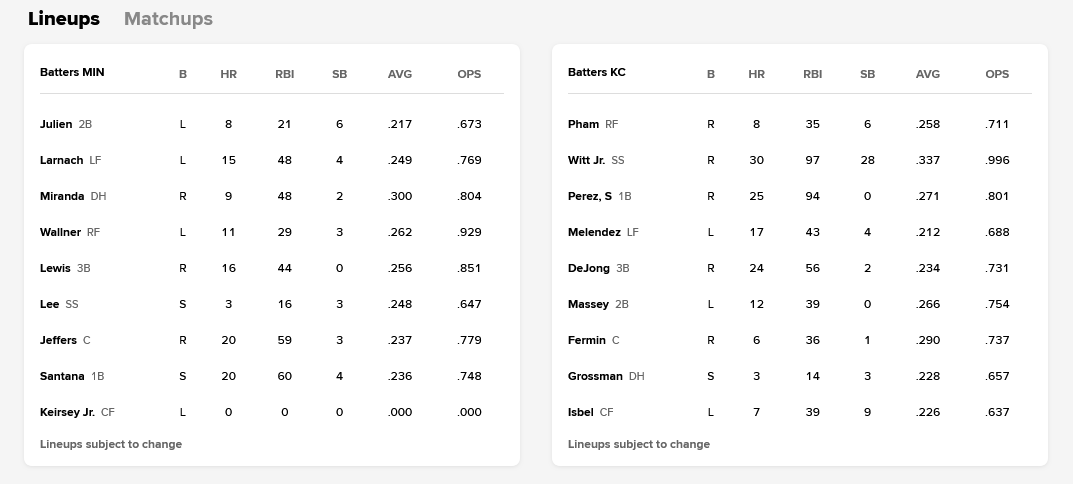Image resolution: width=1073 pixels, height=484 pixels.
Task: Select Grossman in KC lineup
Action: point(595,376)
